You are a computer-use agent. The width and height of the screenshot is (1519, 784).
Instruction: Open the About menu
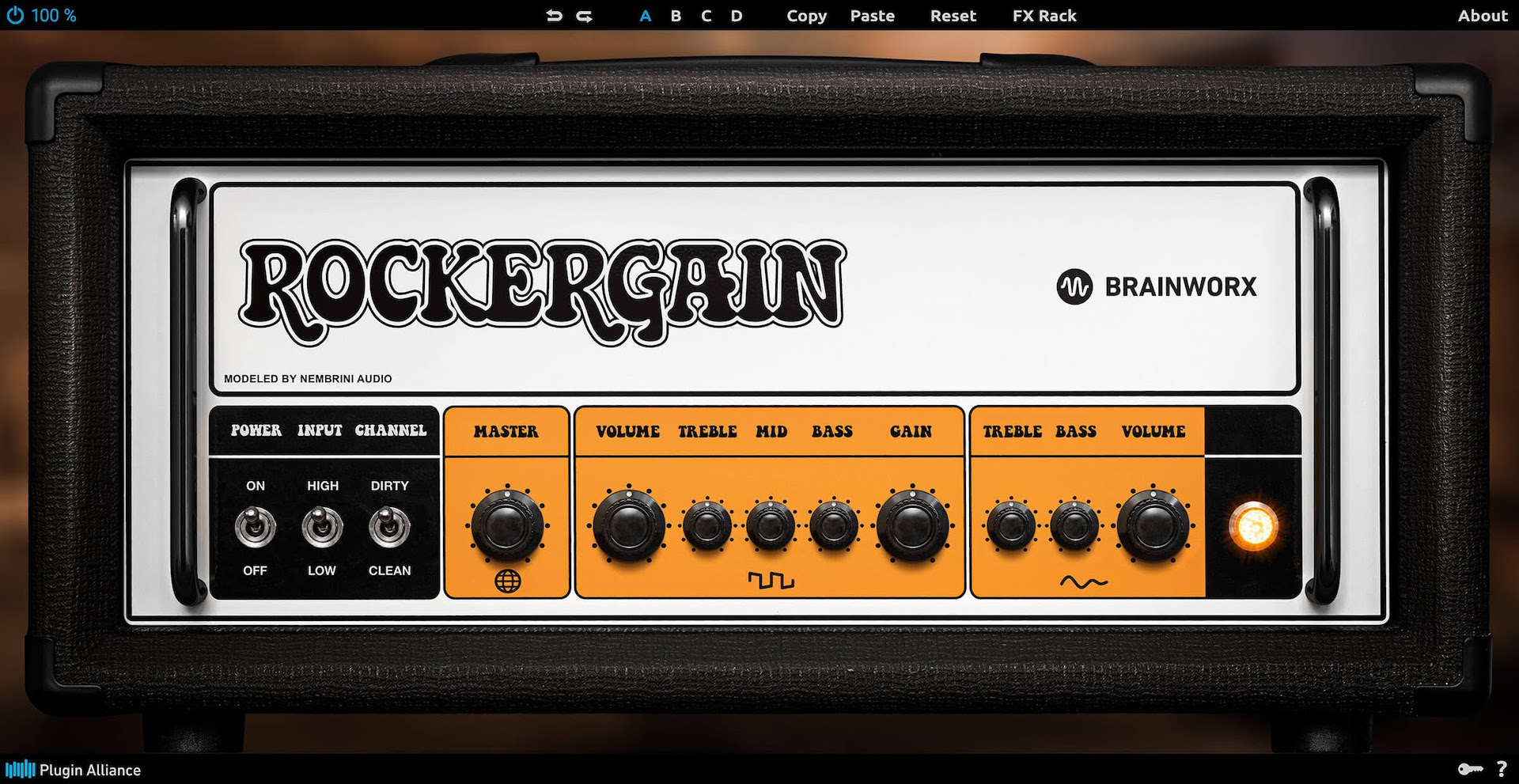[1482, 16]
